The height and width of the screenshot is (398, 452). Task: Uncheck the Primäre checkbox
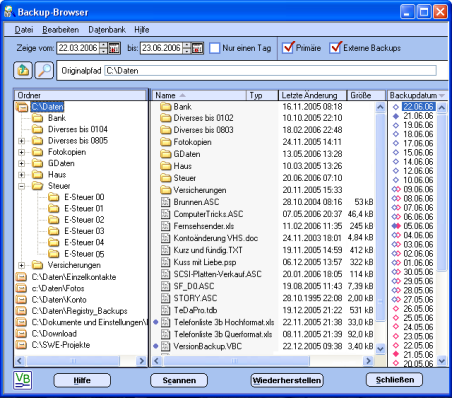pyautogui.click(x=288, y=48)
